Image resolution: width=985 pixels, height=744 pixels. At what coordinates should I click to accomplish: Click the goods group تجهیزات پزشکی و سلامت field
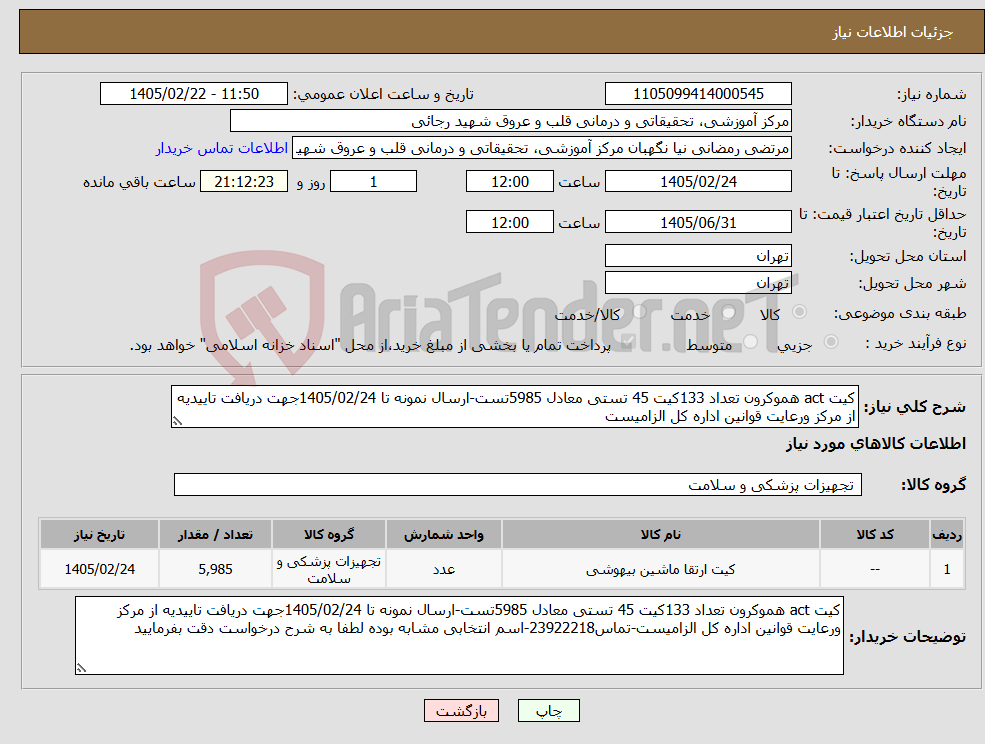tap(518, 484)
